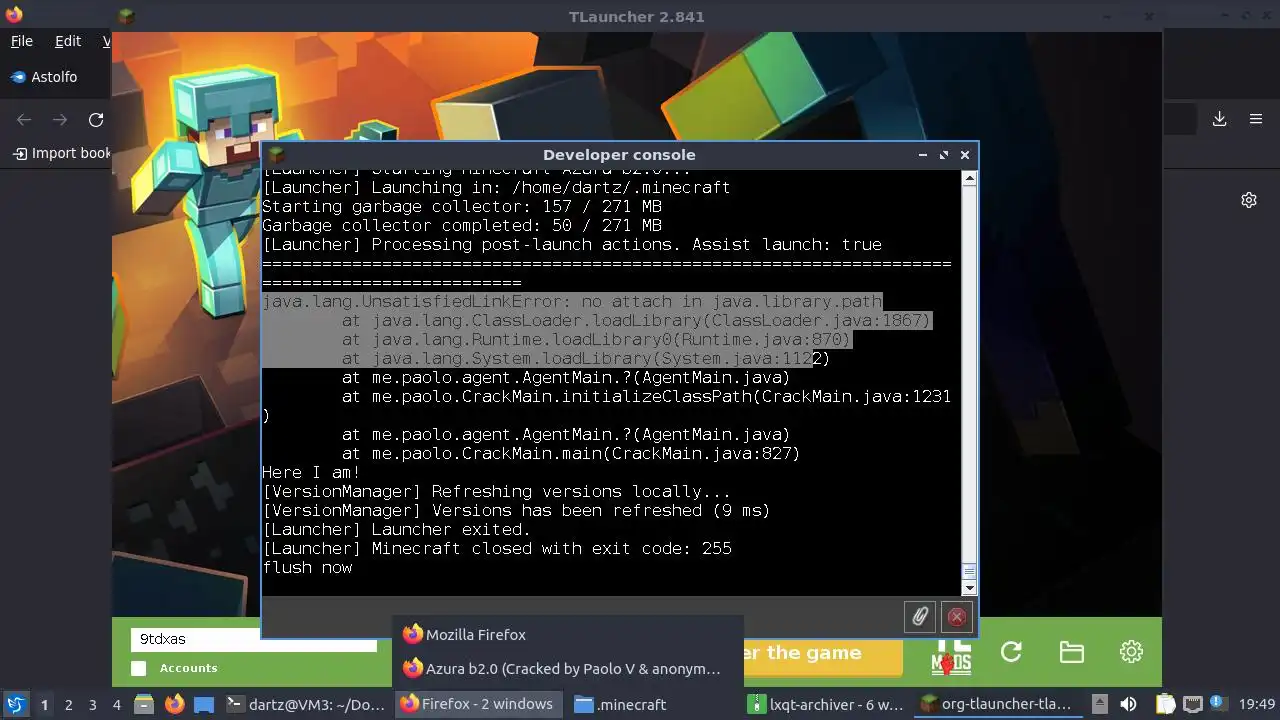Switch to virtual desktop 2

tap(68, 704)
